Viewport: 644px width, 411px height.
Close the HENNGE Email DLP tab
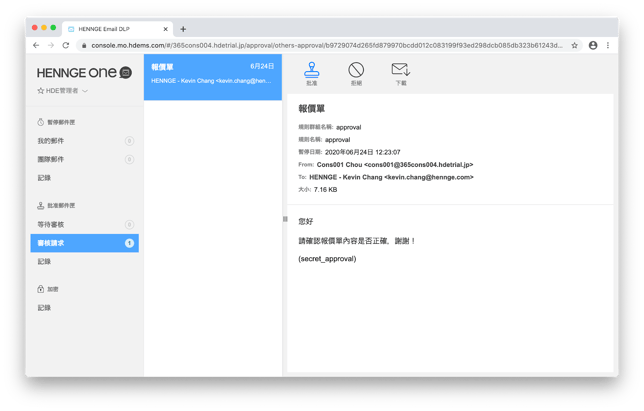pyautogui.click(x=166, y=29)
